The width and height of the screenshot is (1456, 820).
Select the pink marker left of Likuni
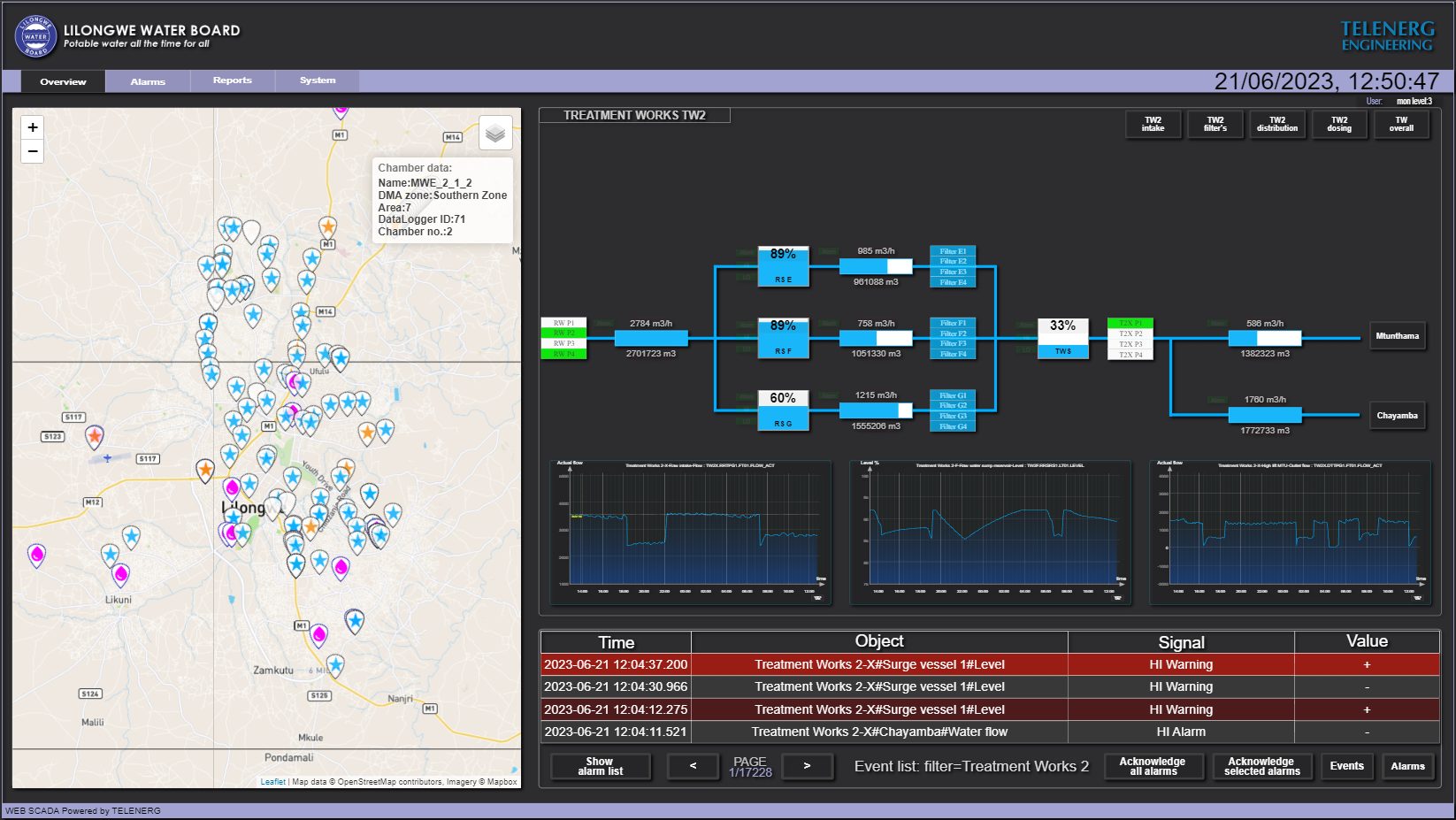click(36, 555)
